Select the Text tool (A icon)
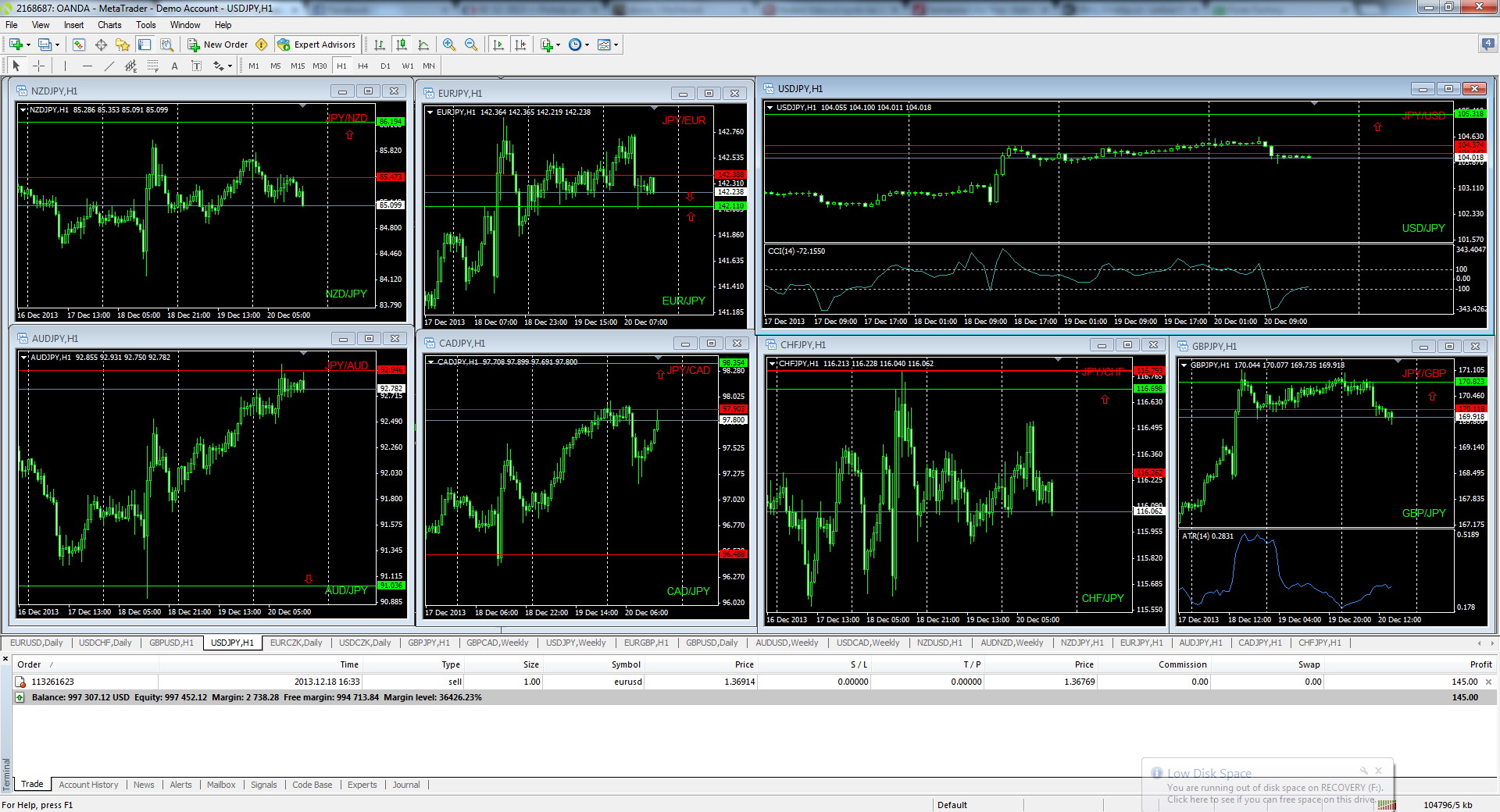 click(174, 66)
